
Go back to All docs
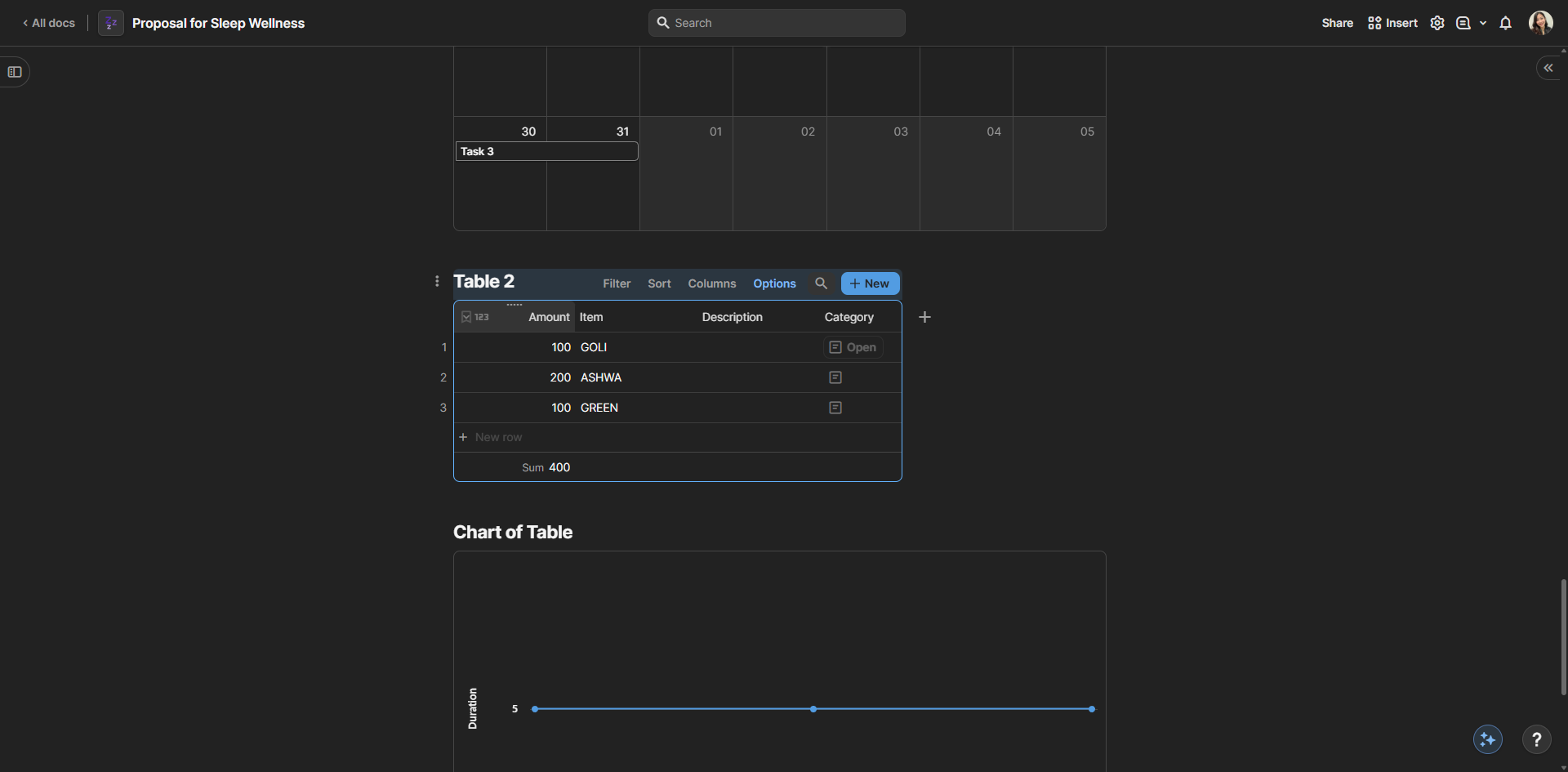(49, 23)
